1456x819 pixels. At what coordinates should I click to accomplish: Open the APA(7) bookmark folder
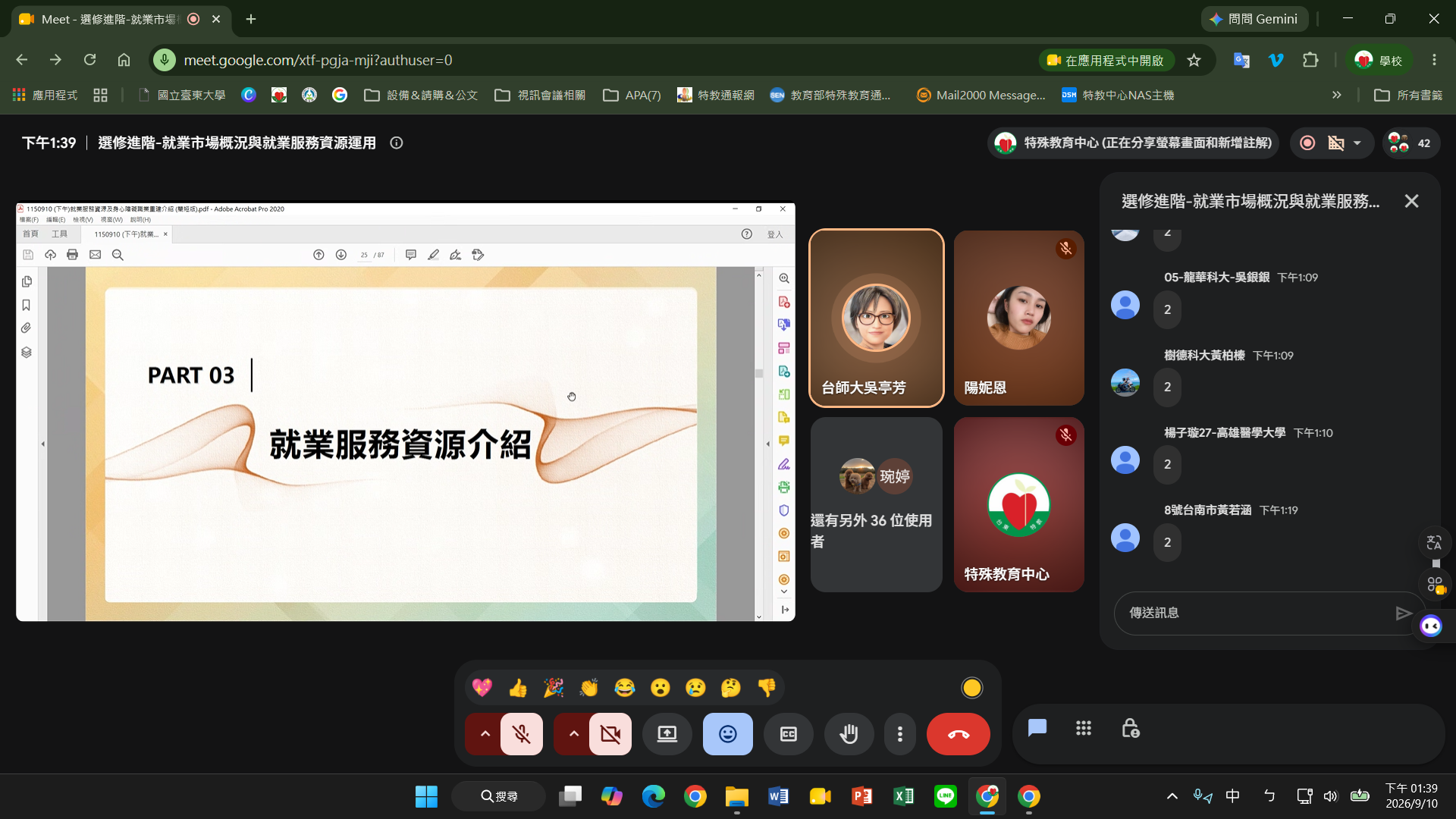click(x=632, y=95)
